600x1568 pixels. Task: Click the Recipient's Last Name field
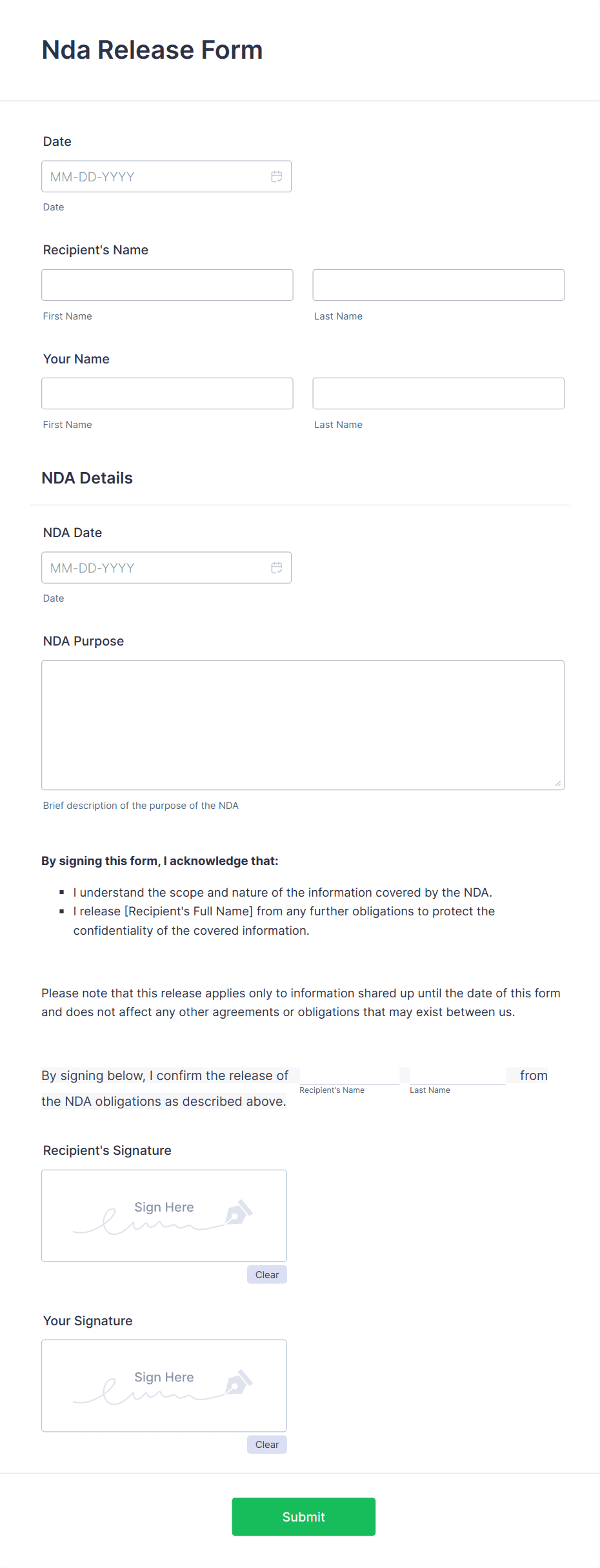438,284
